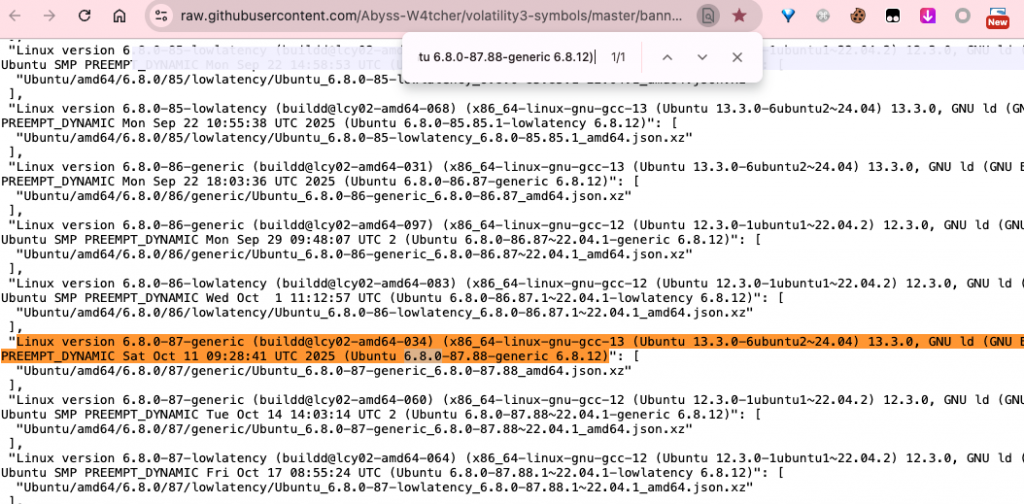
Task: Open the cookie extension icon
Action: (x=857, y=16)
